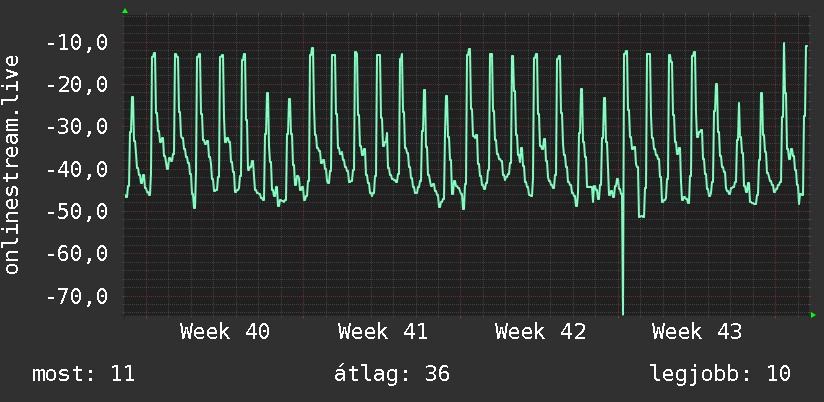Screen dimensions: 824x402
Task: Click the green arrow ending the x-axis
Action: click(x=813, y=315)
